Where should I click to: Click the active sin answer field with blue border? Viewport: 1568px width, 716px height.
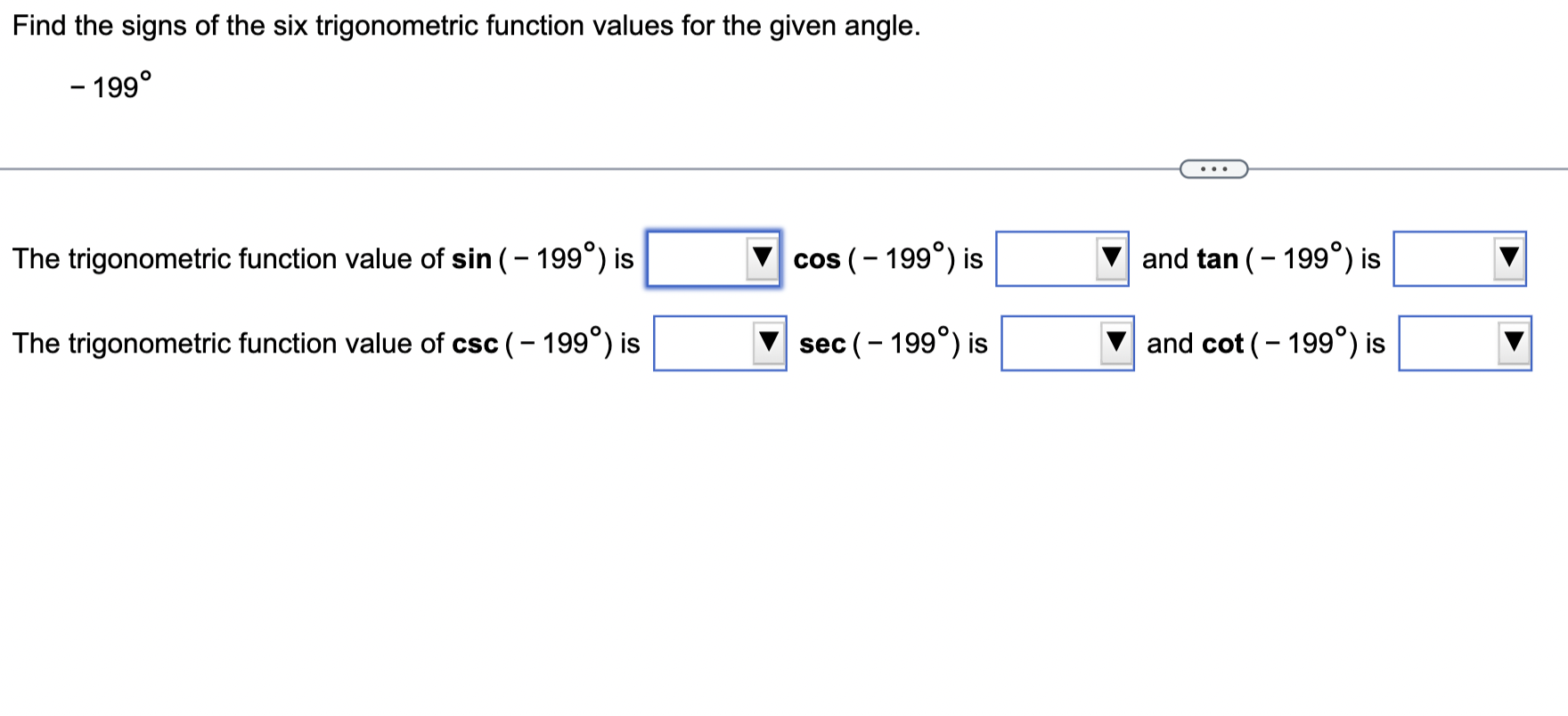pos(713,258)
